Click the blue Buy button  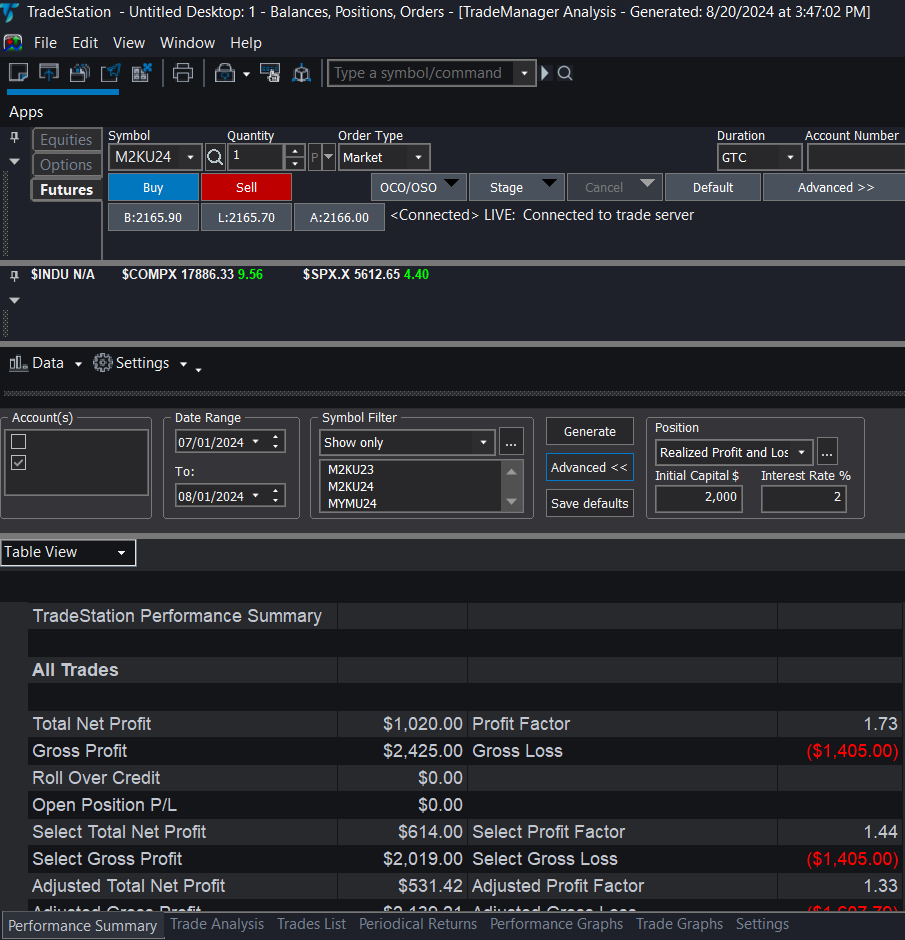tap(153, 188)
